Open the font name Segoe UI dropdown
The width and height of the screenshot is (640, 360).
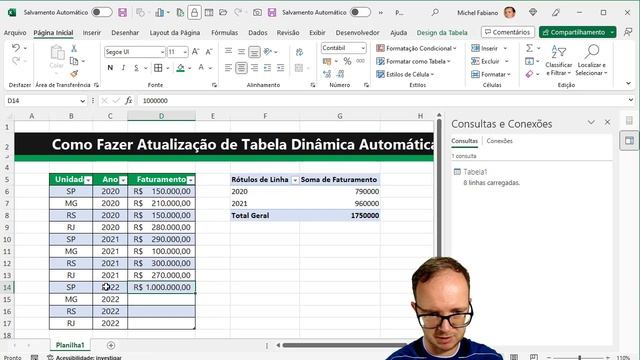[162, 52]
